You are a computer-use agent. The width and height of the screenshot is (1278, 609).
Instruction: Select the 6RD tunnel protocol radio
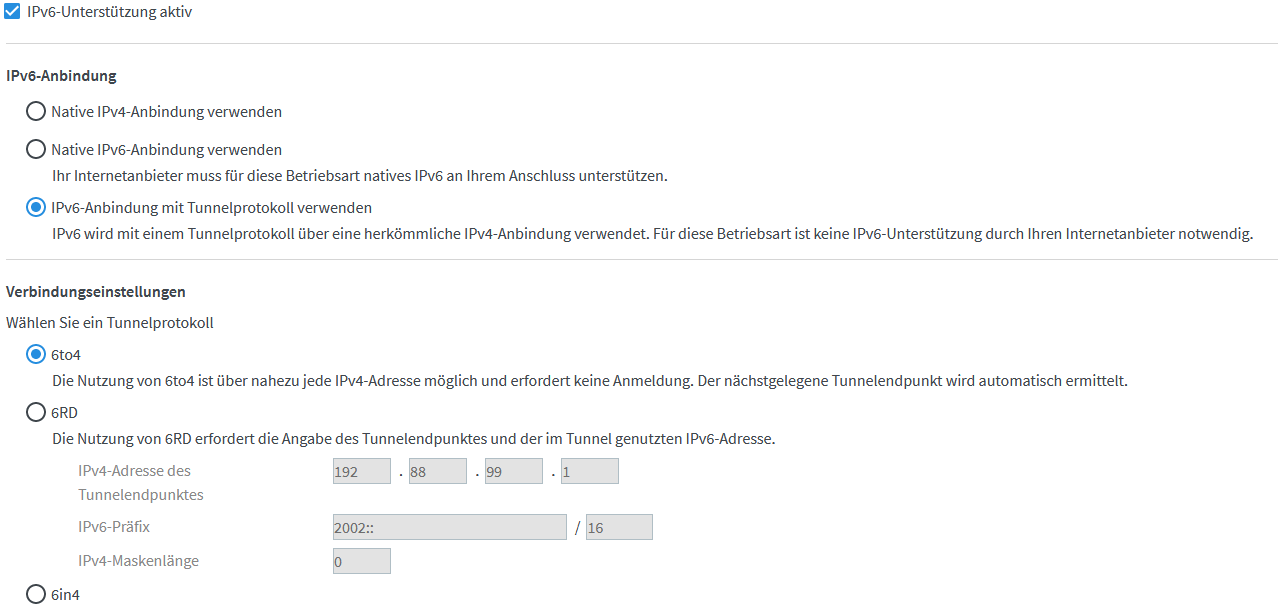[36, 412]
